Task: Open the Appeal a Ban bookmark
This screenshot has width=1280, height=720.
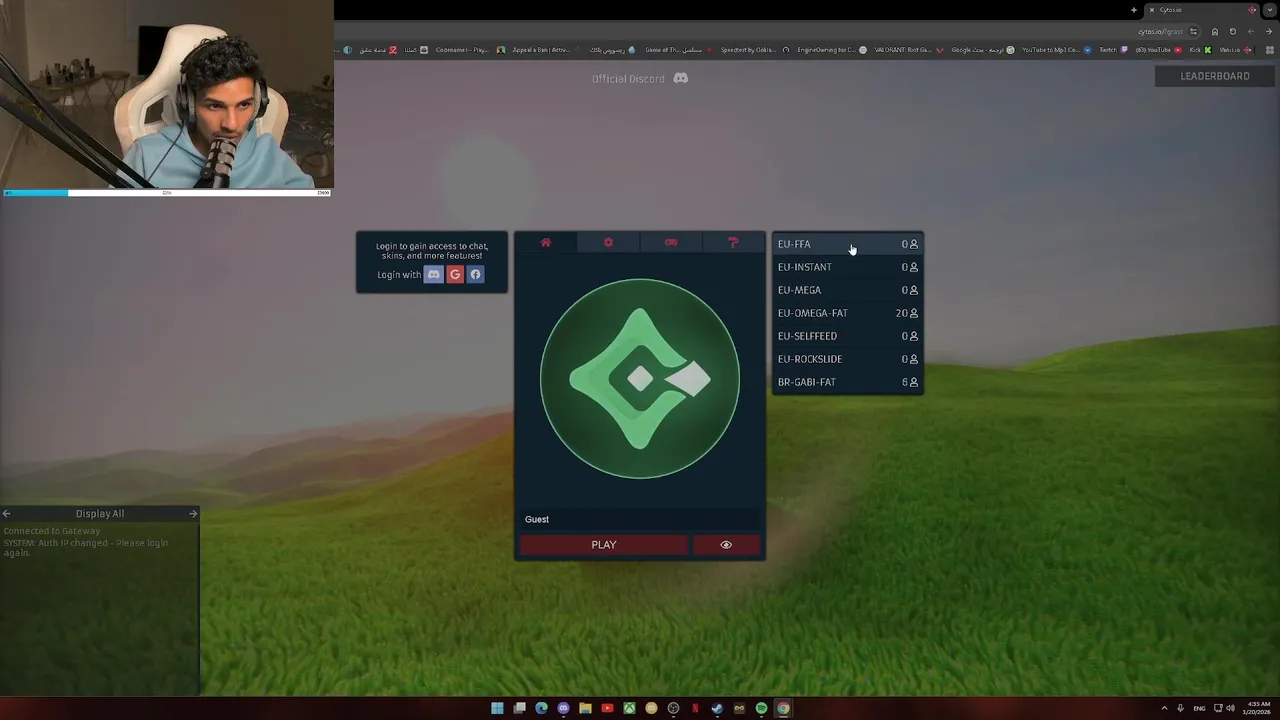Action: (546, 50)
